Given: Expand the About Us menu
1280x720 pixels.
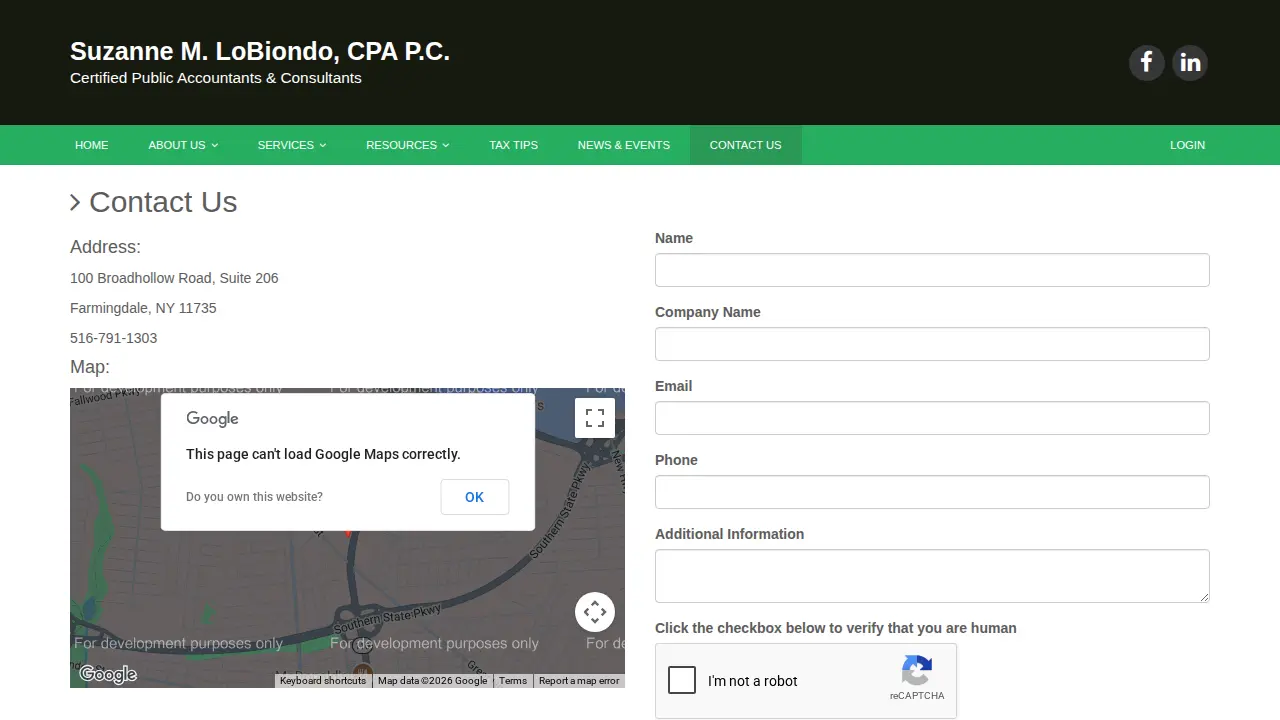Looking at the screenshot, I should pos(183,145).
